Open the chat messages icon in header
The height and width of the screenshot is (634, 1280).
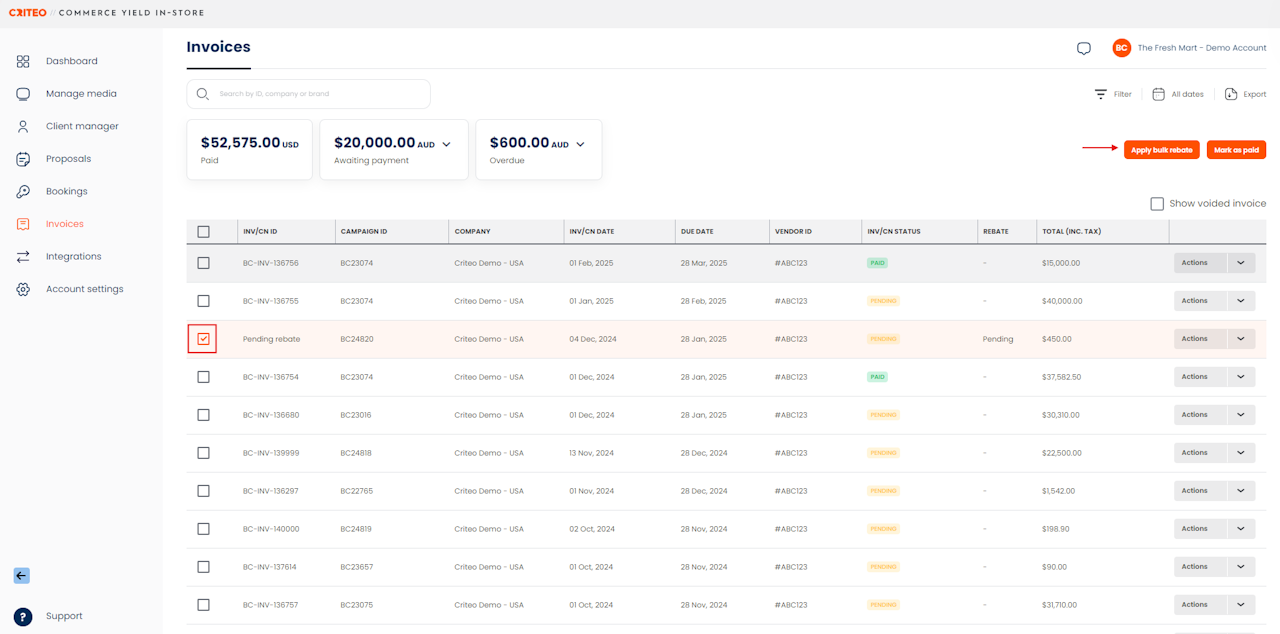coord(1083,48)
